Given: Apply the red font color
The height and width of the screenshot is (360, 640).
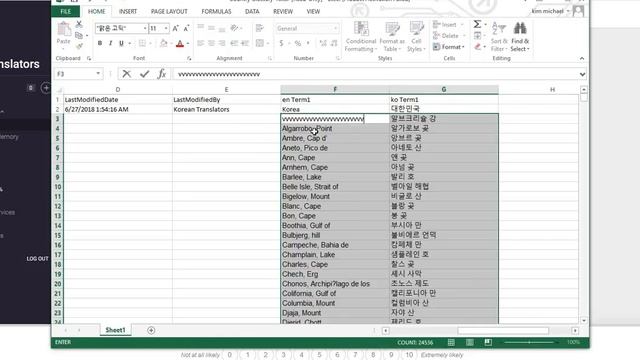Looking at the screenshot, I should (180, 43).
